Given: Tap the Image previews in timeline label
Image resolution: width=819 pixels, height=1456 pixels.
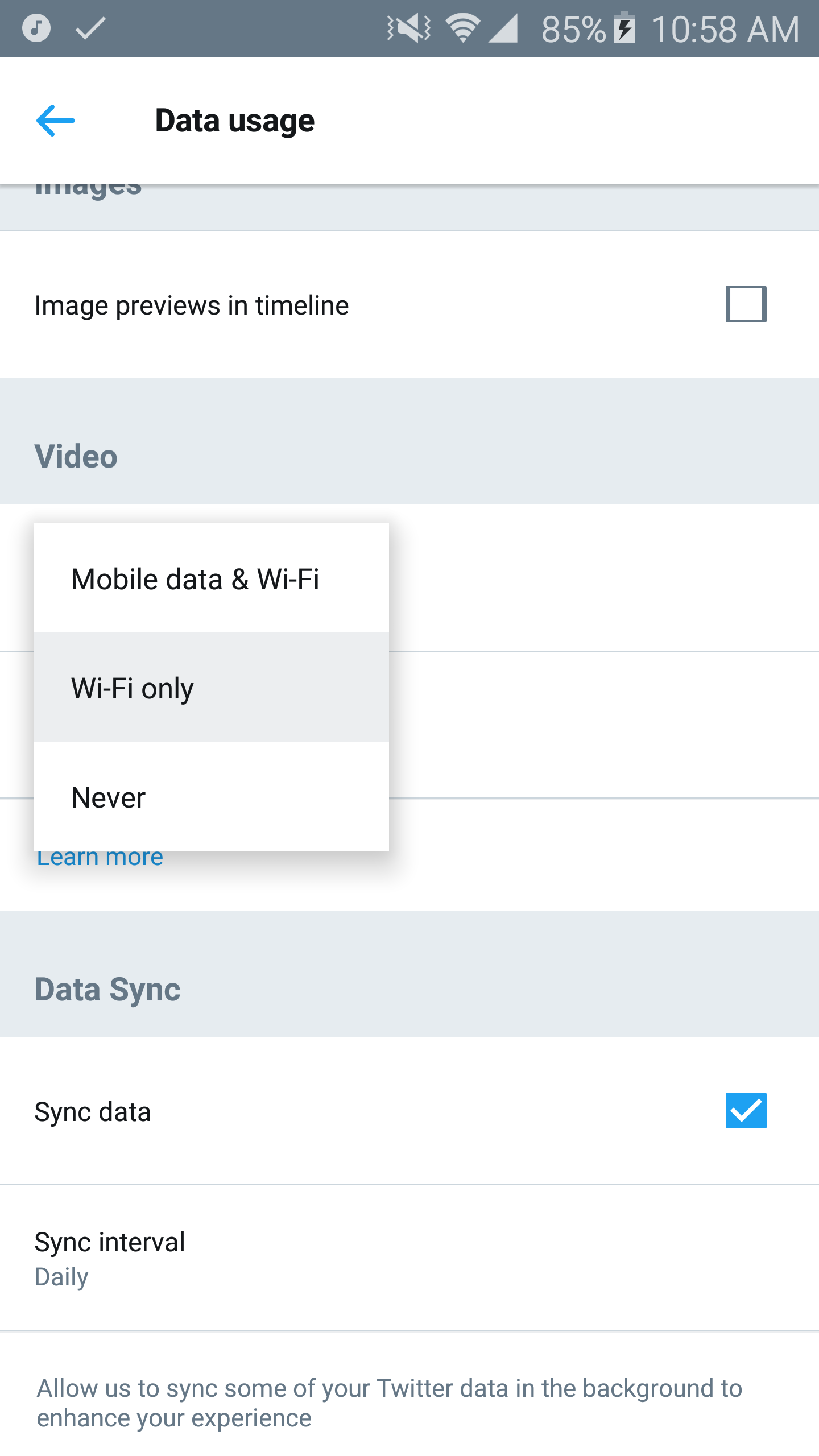Looking at the screenshot, I should pyautogui.click(x=192, y=305).
